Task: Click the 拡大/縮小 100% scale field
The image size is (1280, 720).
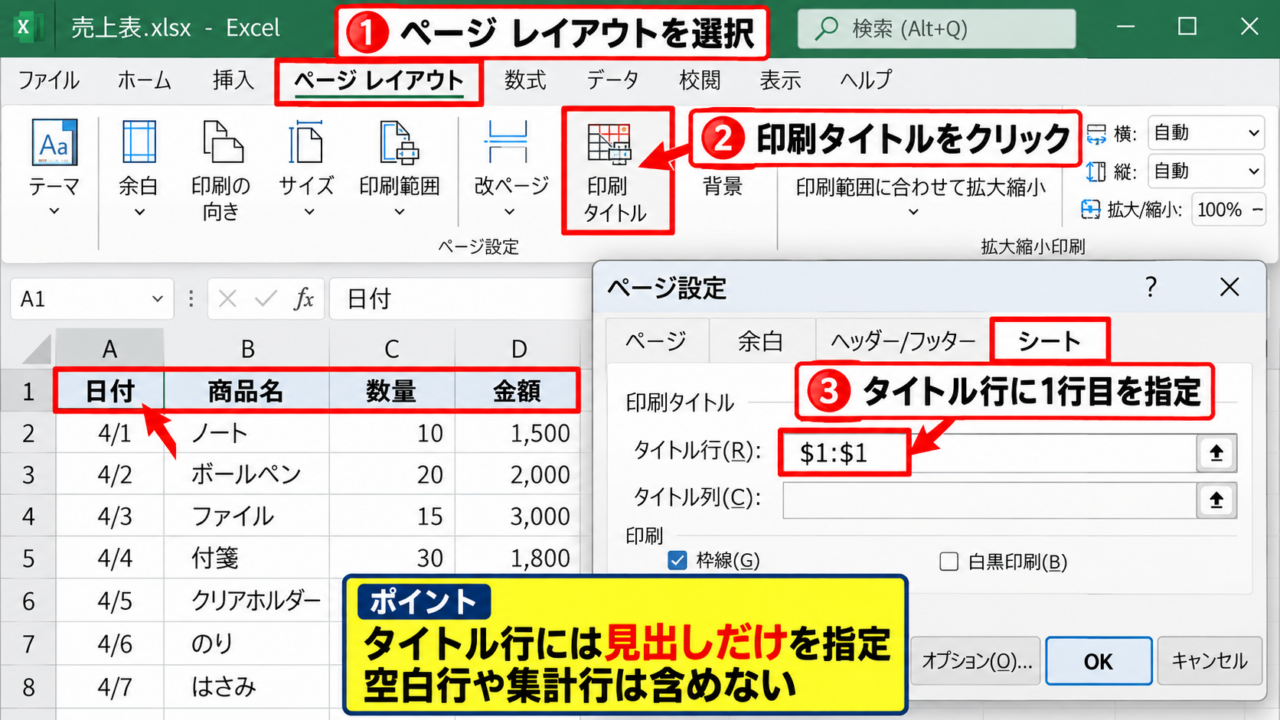Action: click(1228, 210)
